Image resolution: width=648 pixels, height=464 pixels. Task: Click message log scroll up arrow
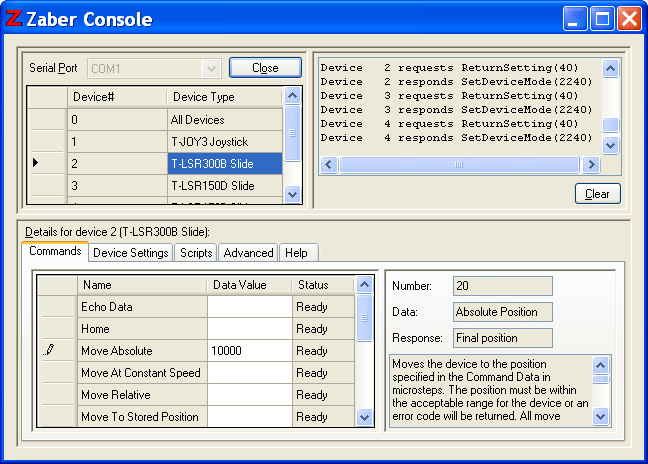(x=610, y=69)
